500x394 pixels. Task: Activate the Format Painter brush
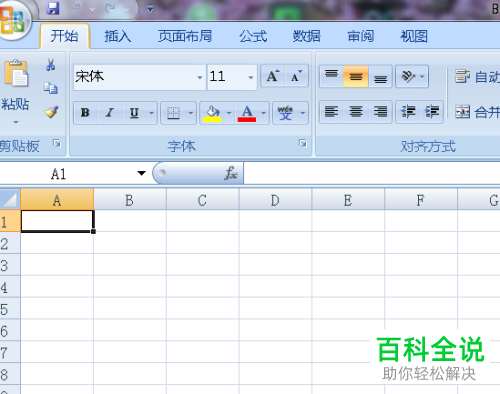[51, 112]
